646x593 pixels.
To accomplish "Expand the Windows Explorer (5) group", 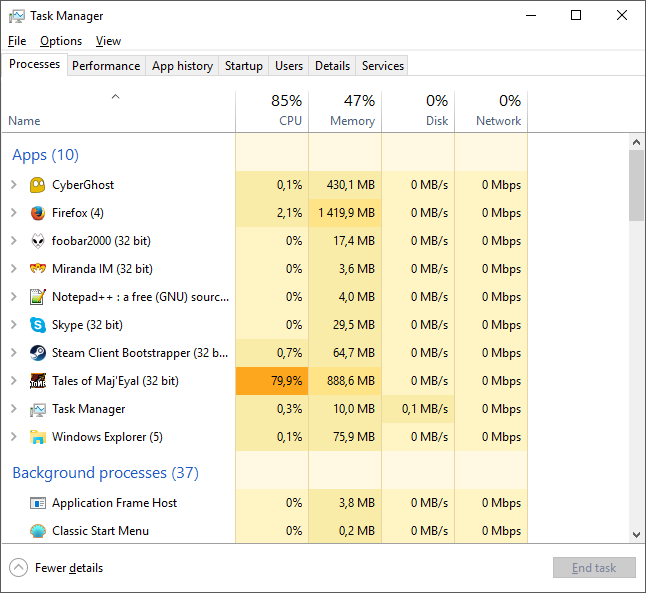I will point(13,437).
